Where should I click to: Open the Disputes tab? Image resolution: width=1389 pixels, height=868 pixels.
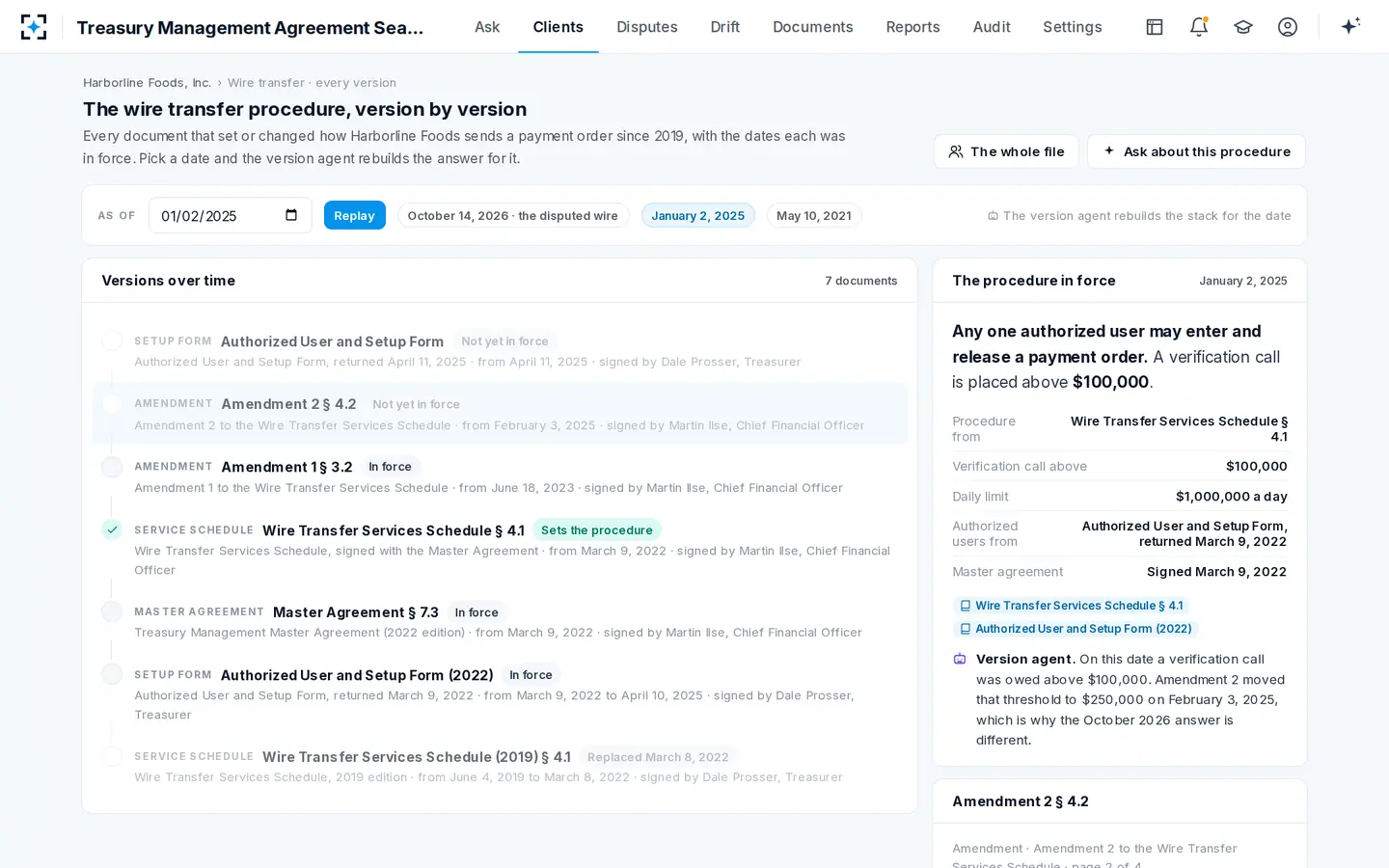[x=647, y=27]
